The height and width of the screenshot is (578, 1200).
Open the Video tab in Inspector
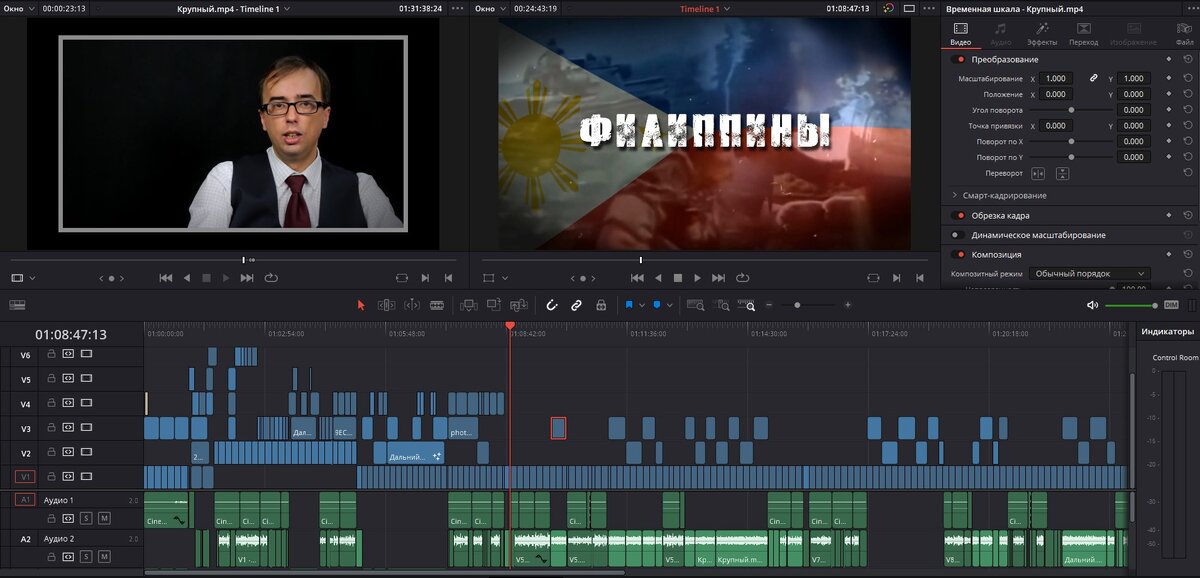click(x=960, y=34)
